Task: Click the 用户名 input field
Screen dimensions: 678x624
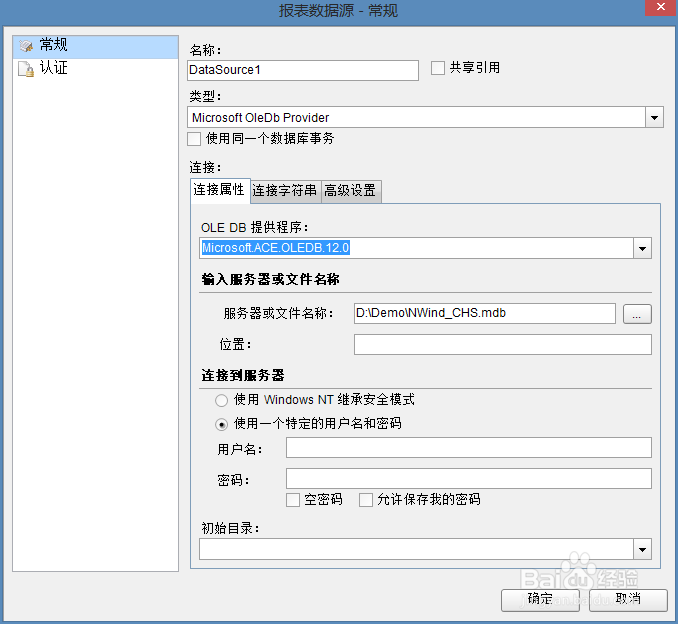Action: 469,448
